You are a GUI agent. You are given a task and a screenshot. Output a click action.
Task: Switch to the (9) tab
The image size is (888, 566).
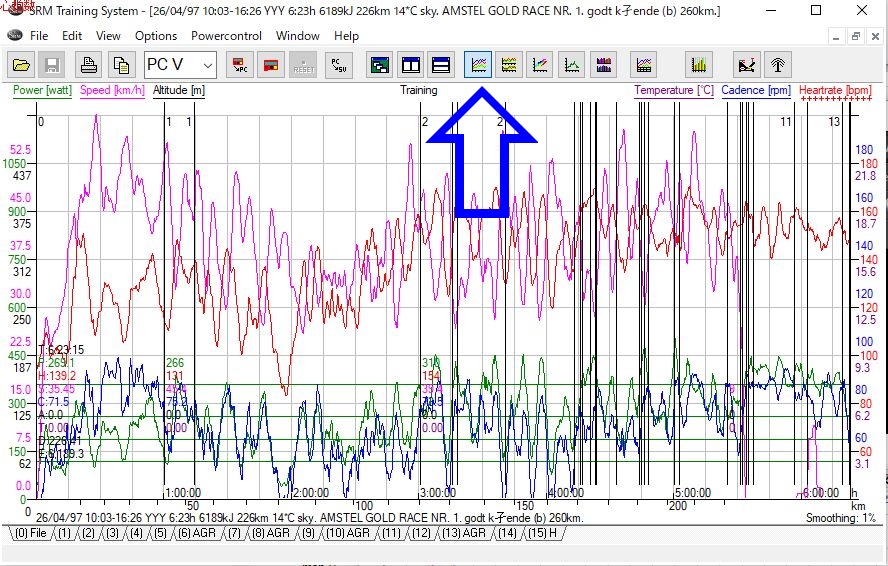308,533
